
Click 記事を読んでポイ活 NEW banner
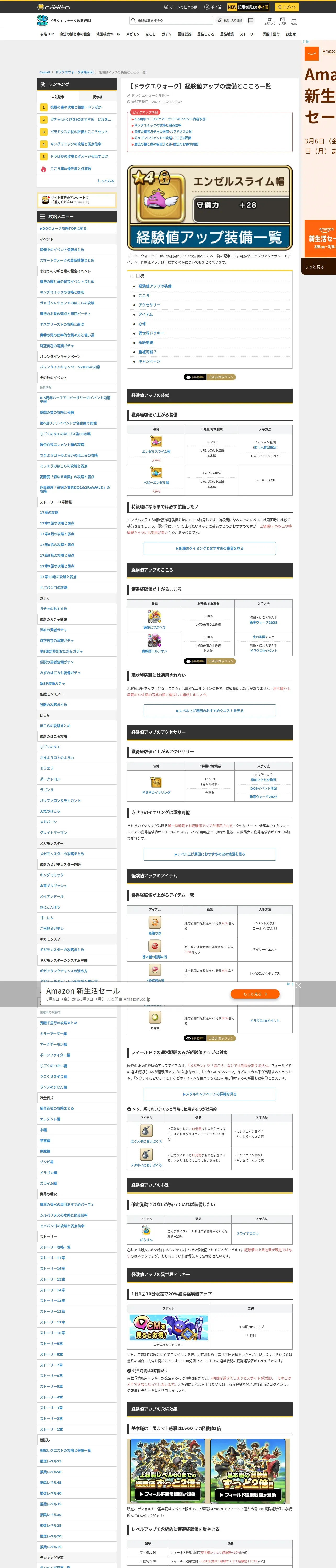point(248,7)
